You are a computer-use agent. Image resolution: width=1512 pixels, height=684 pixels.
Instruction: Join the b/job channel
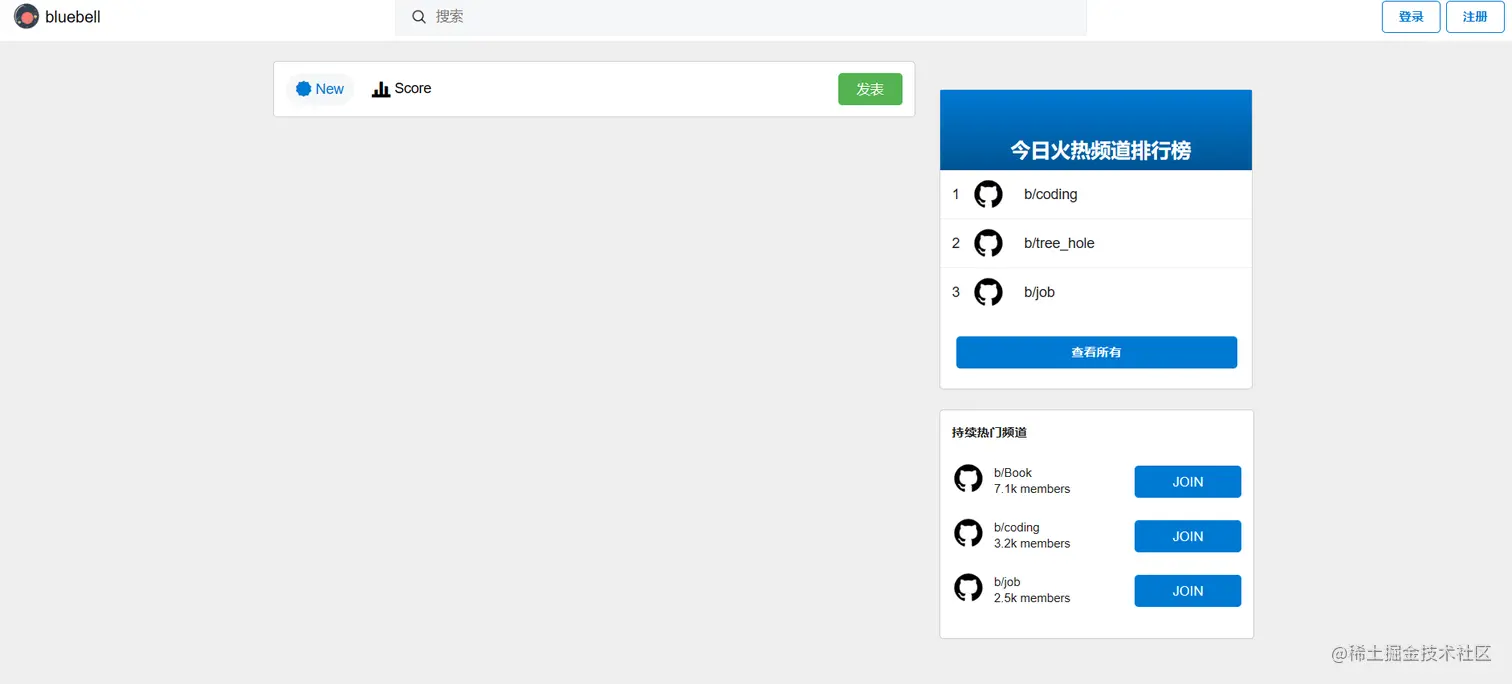(1187, 591)
